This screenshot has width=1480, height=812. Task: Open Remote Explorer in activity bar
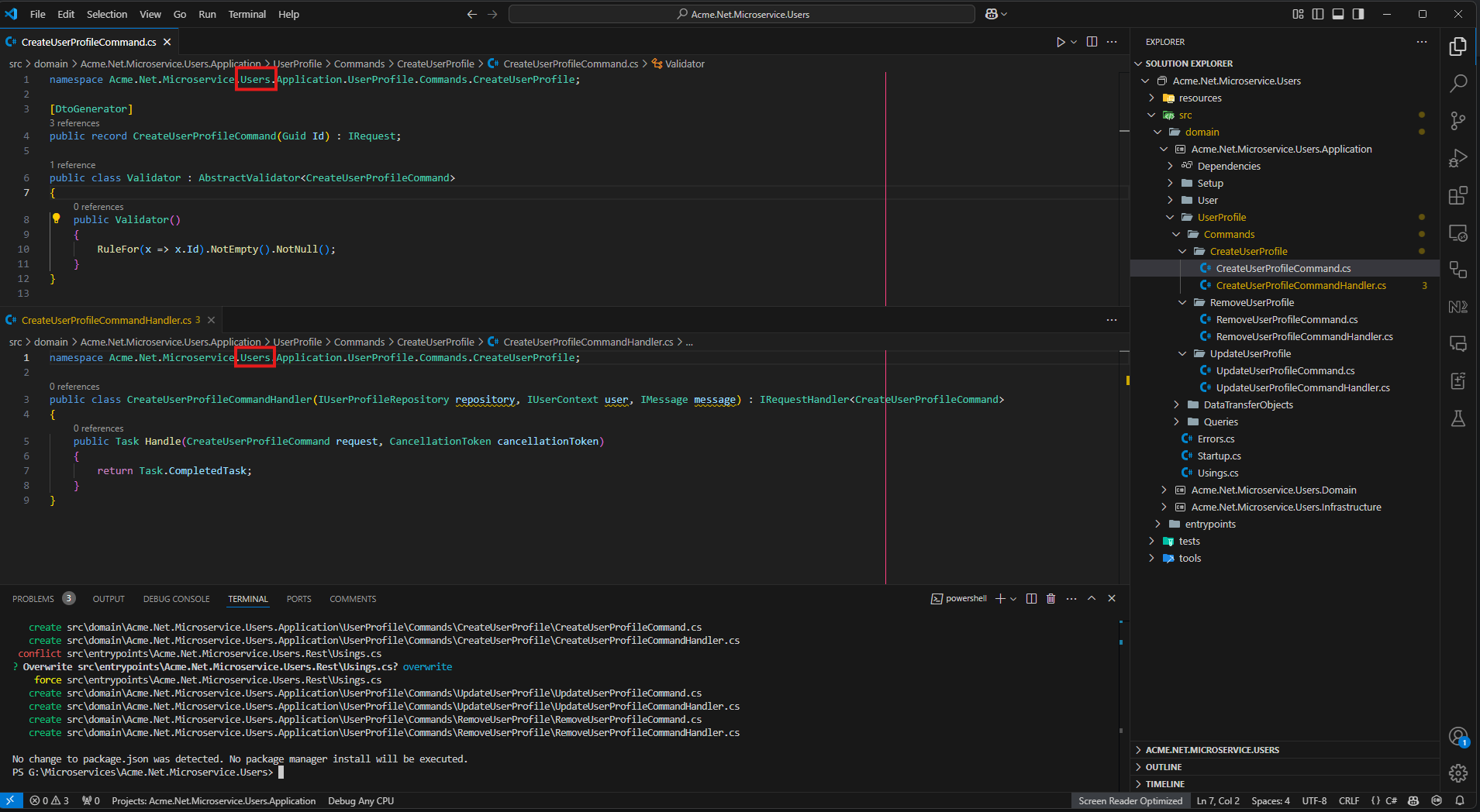(x=1458, y=232)
